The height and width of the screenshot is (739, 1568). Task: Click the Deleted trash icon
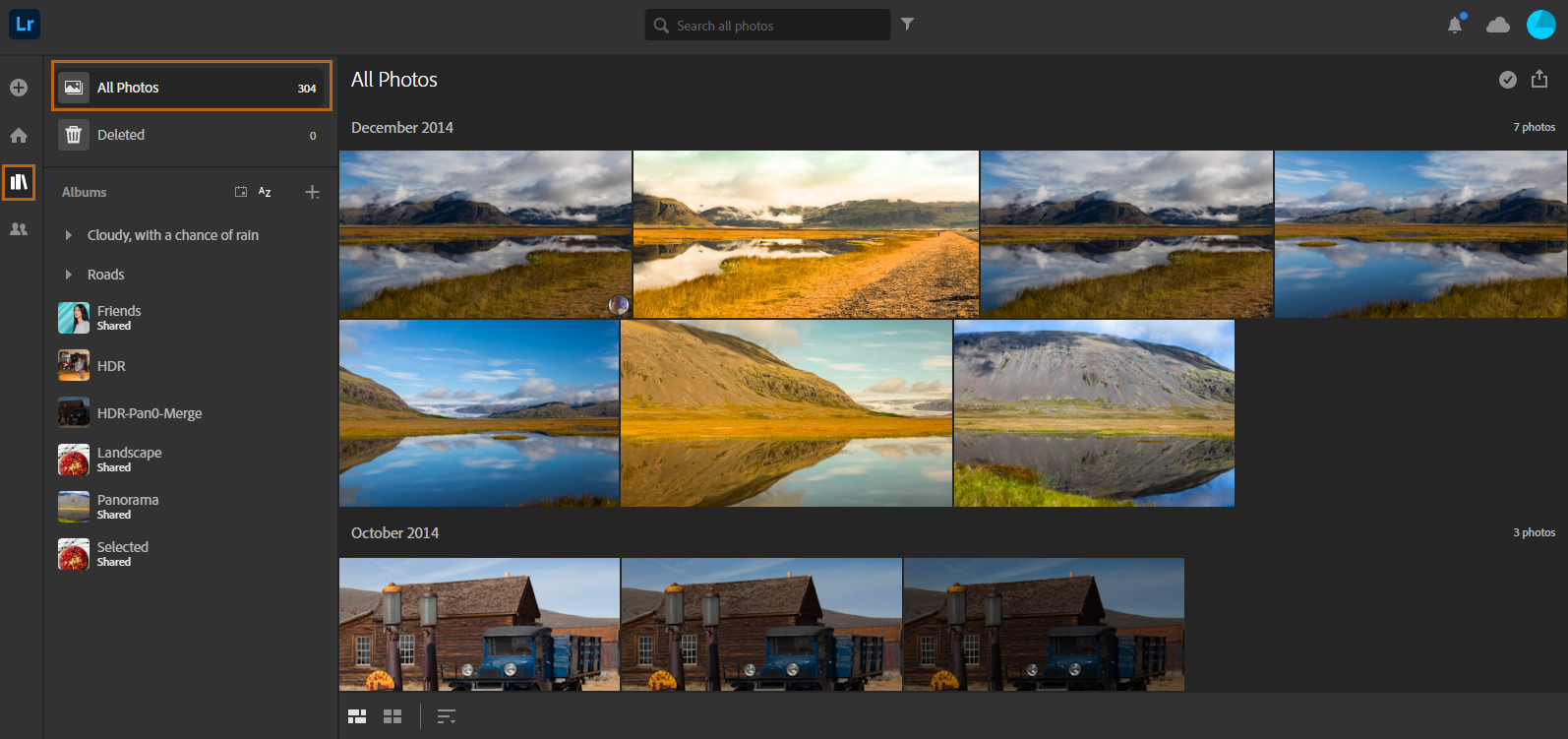(x=74, y=135)
